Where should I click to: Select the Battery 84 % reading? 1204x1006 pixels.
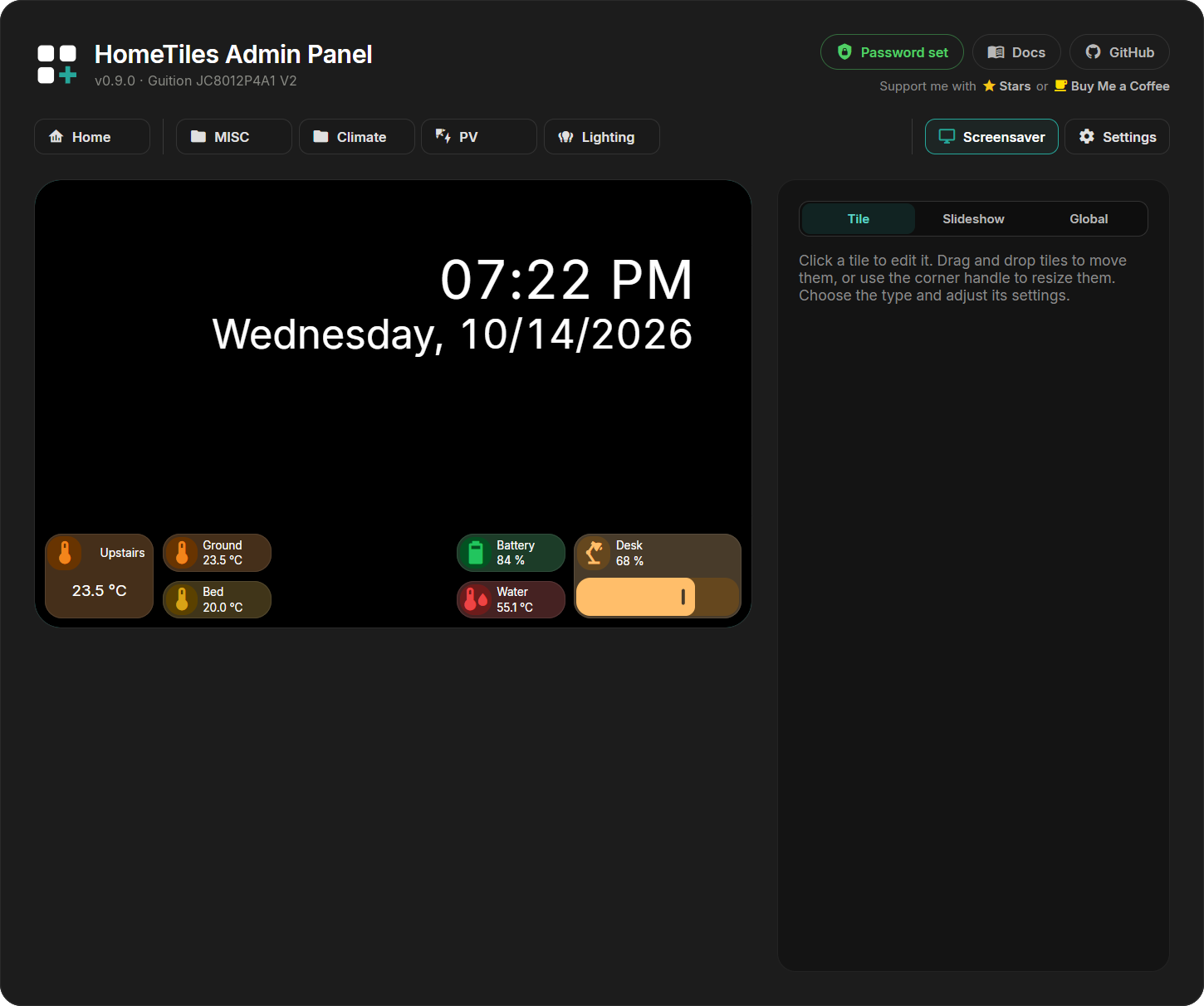[x=511, y=560]
